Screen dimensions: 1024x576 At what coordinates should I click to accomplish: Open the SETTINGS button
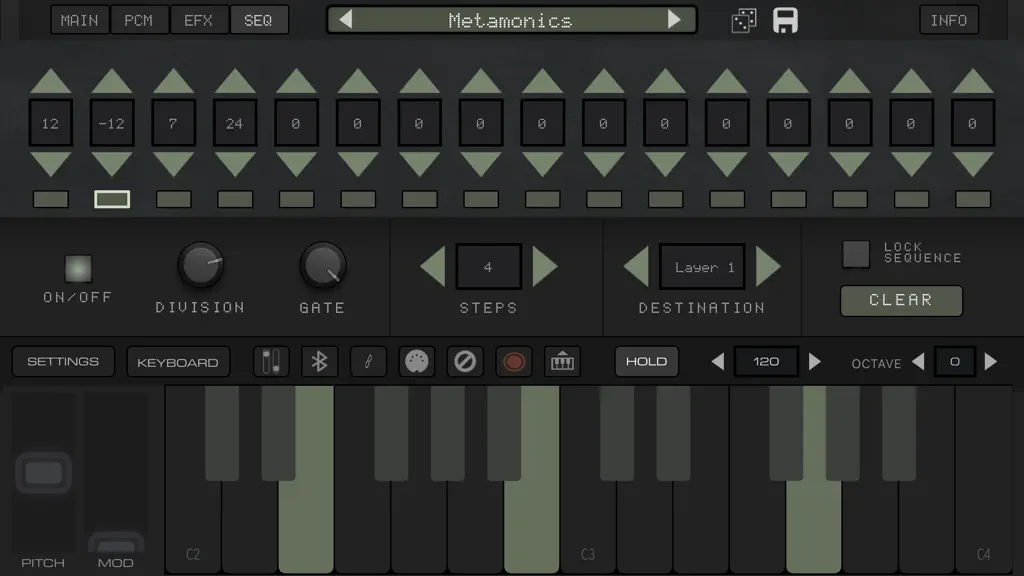63,361
